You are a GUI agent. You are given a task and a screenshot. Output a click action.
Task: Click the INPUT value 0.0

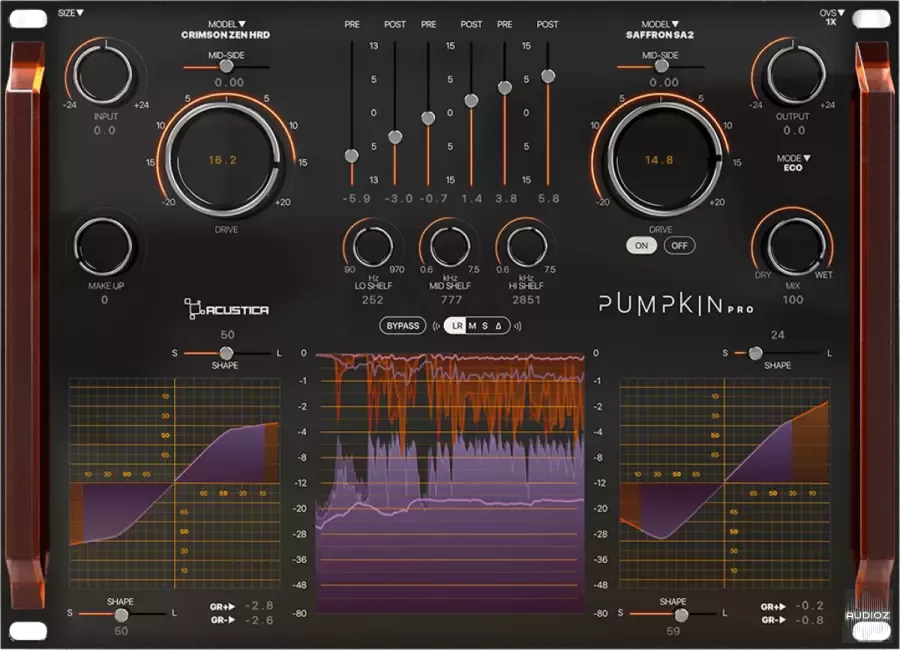click(x=104, y=130)
